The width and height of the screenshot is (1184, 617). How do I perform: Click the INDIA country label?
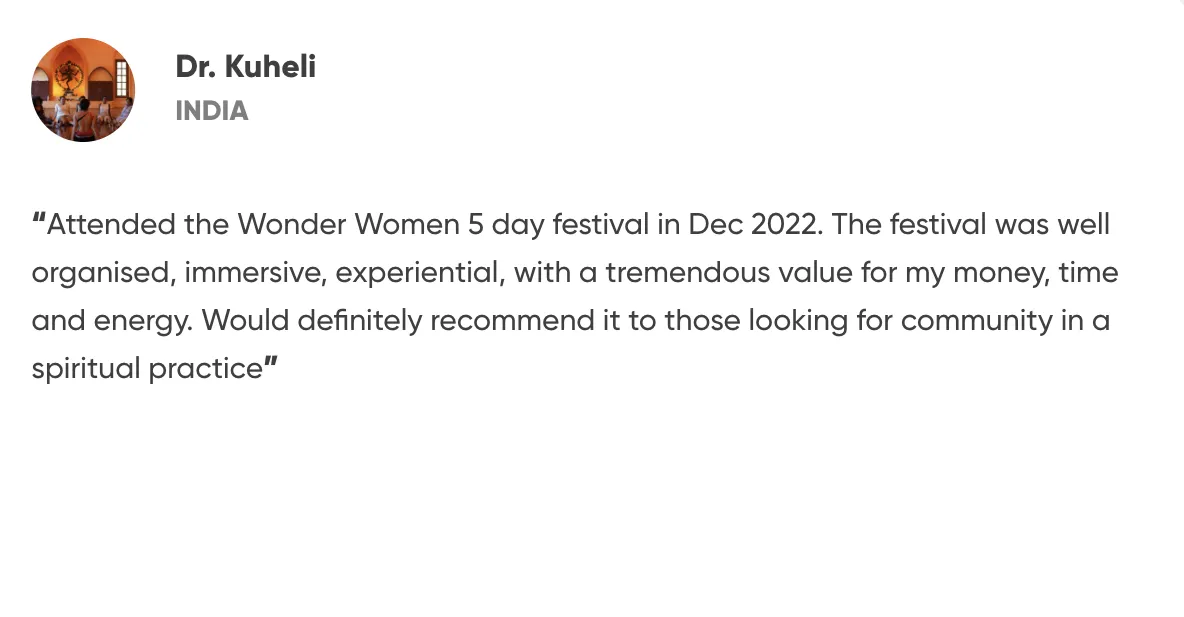[x=211, y=111]
